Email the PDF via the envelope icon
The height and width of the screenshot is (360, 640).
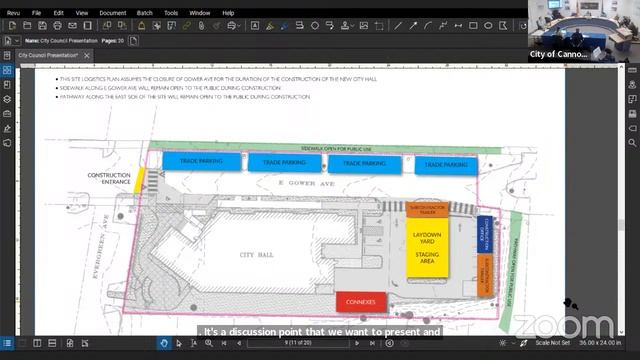(x=73, y=26)
